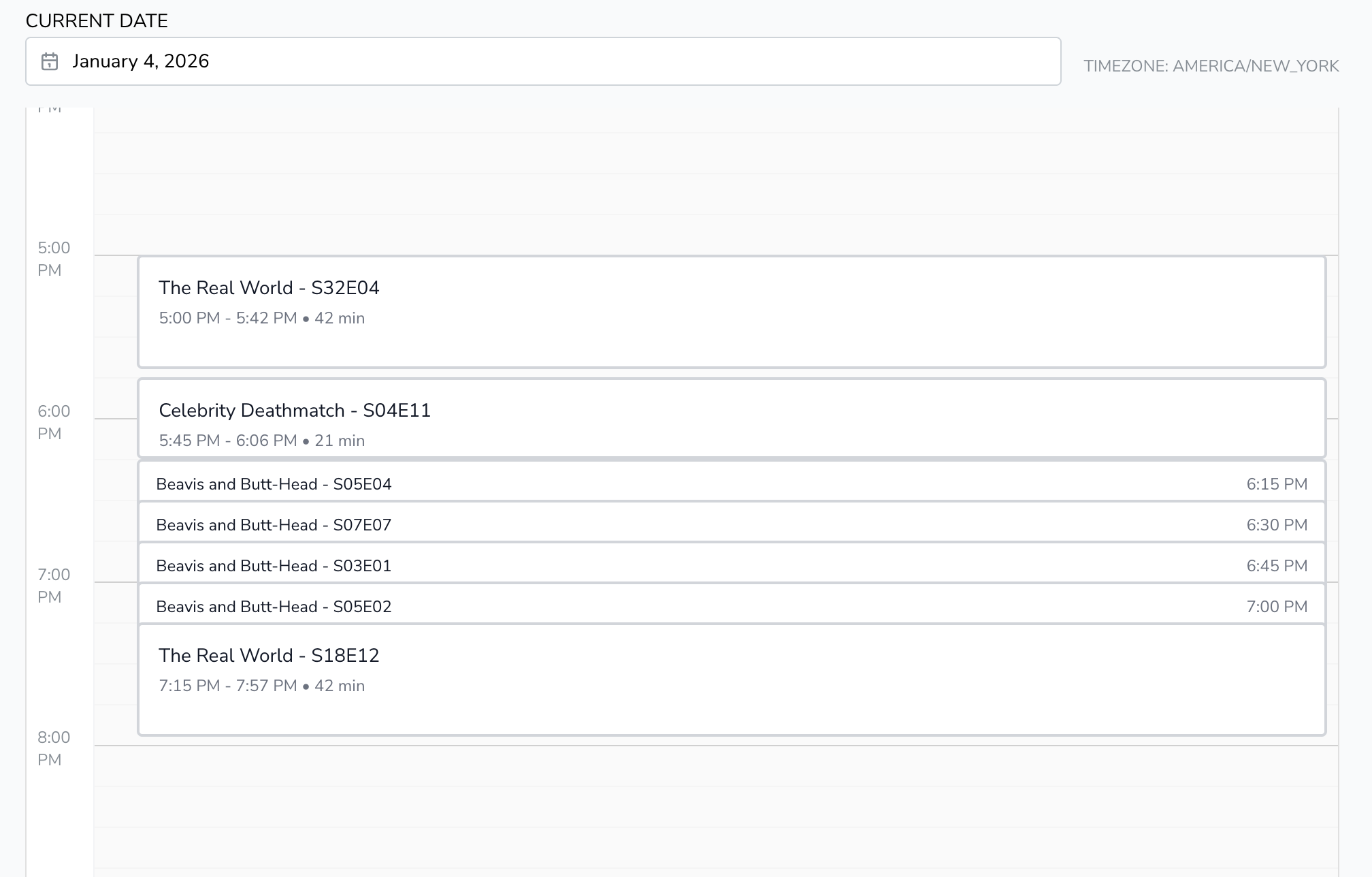This screenshot has height=877, width=1372.
Task: Click the 5:00 PM - 5:42 PM duration text
Action: (x=261, y=318)
